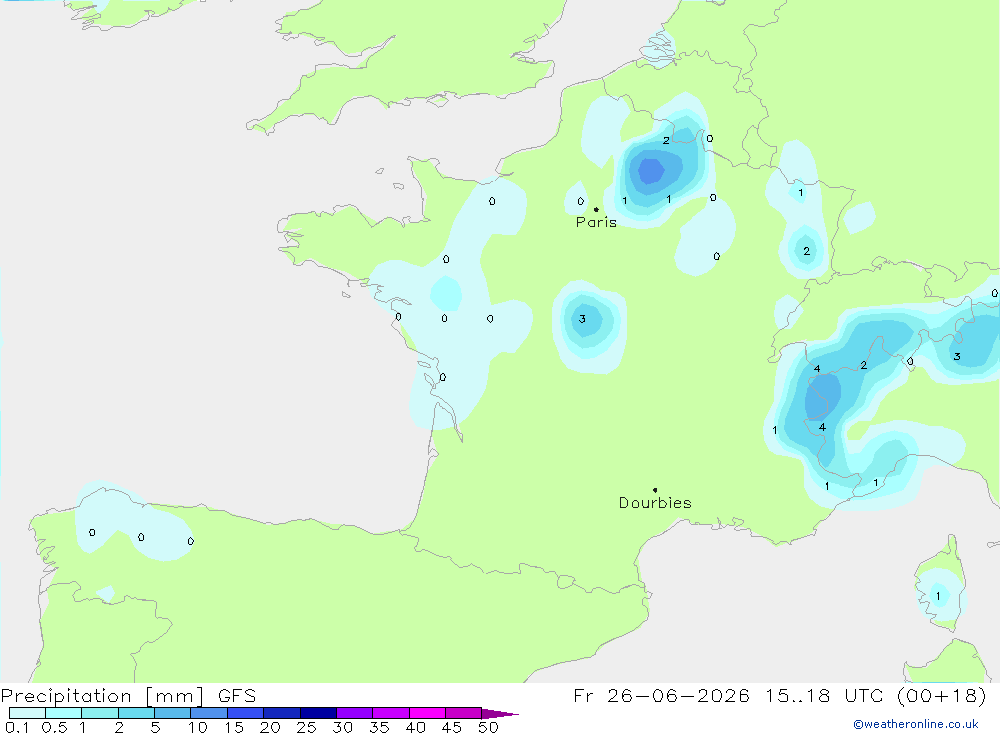Image resolution: width=1000 pixels, height=733 pixels.
Task: Pick the 5–10 mm legend color swatch
Action: 173,713
